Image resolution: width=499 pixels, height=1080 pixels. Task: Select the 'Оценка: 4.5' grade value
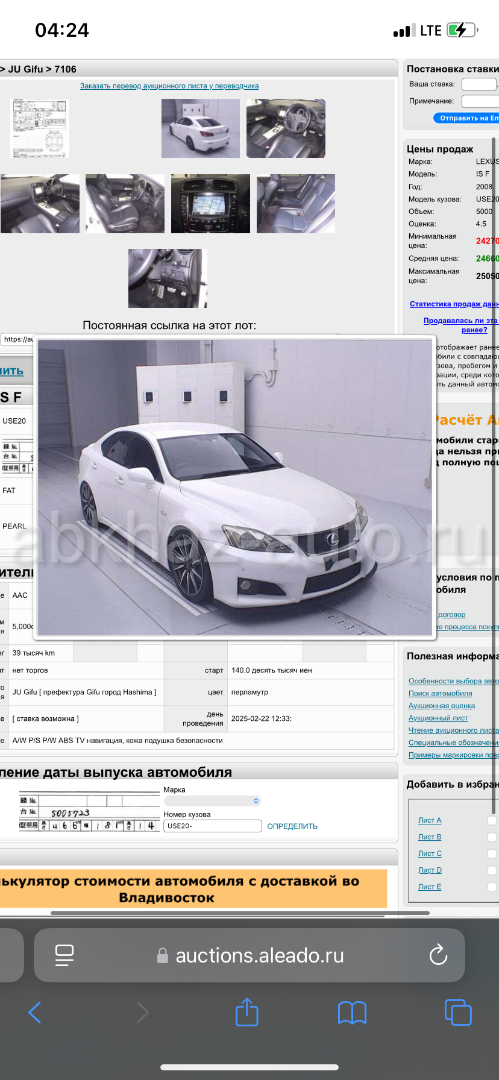click(x=486, y=224)
